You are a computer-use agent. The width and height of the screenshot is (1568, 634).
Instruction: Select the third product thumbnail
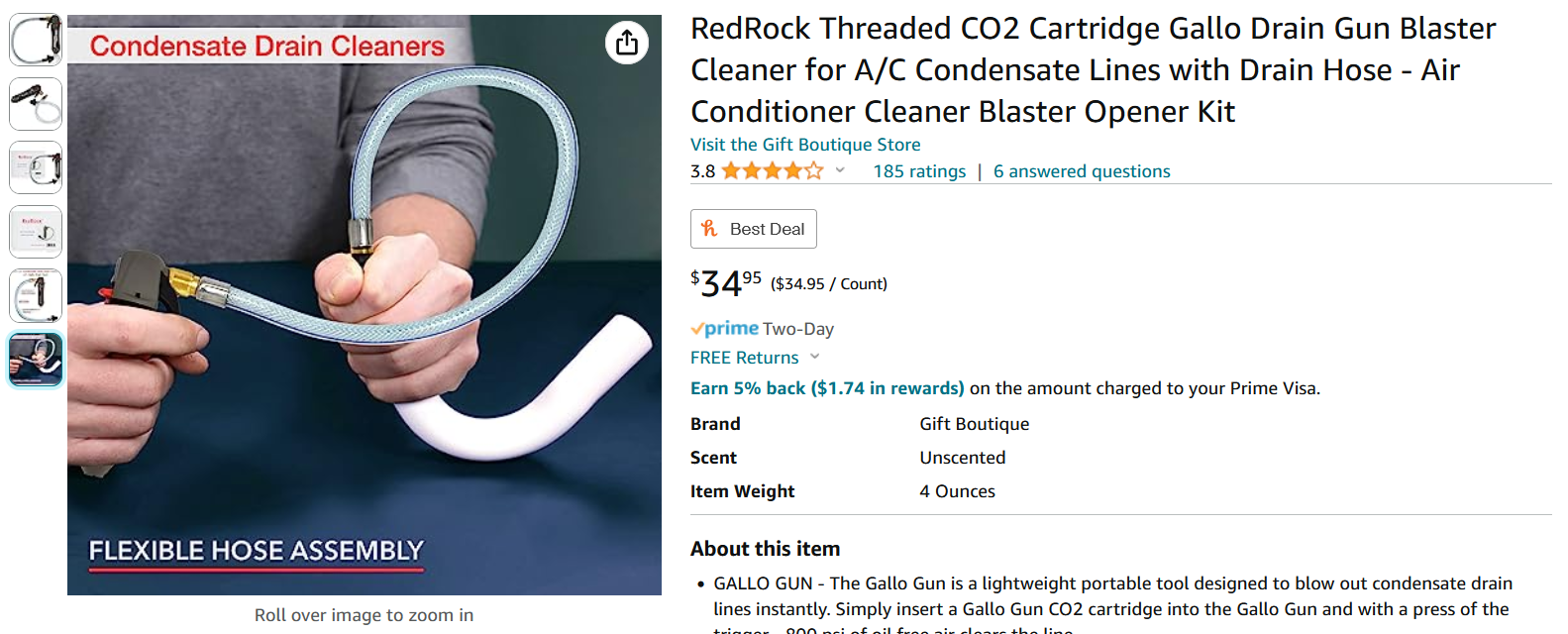click(x=36, y=167)
